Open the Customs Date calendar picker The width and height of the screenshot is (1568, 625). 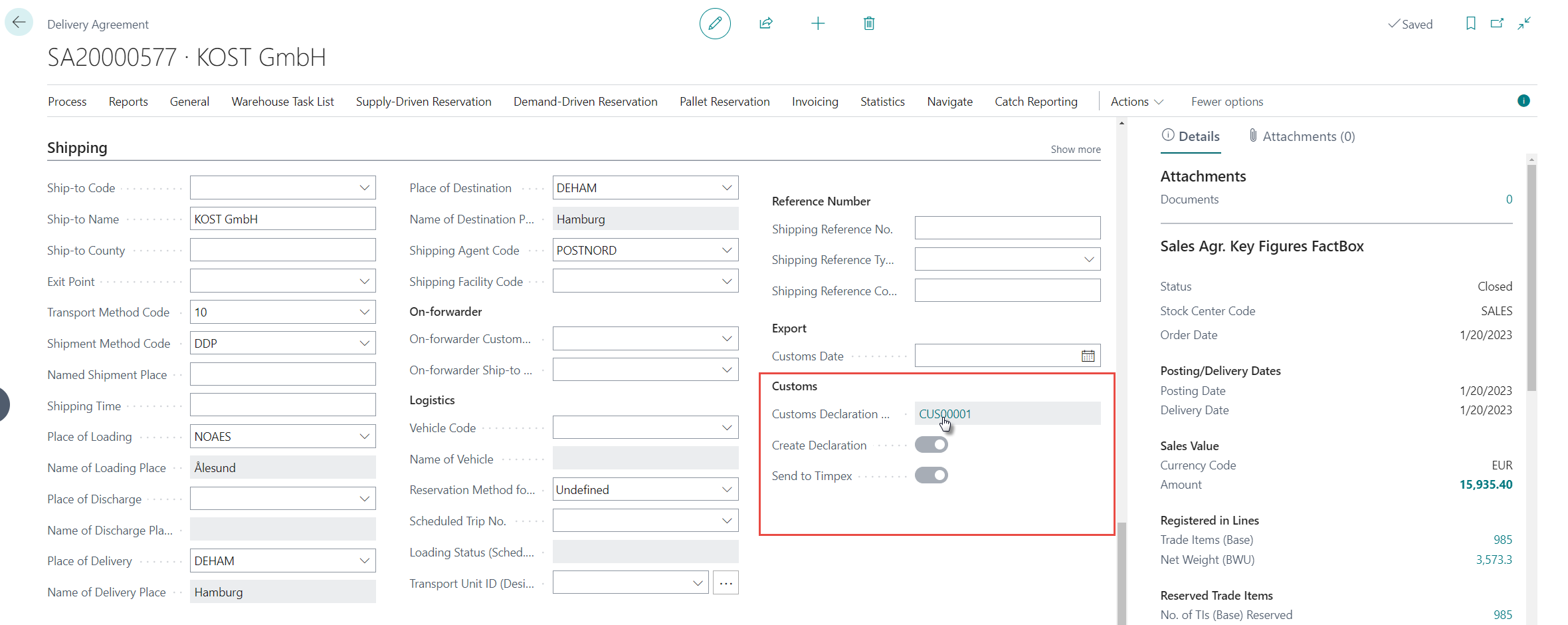[x=1088, y=356]
